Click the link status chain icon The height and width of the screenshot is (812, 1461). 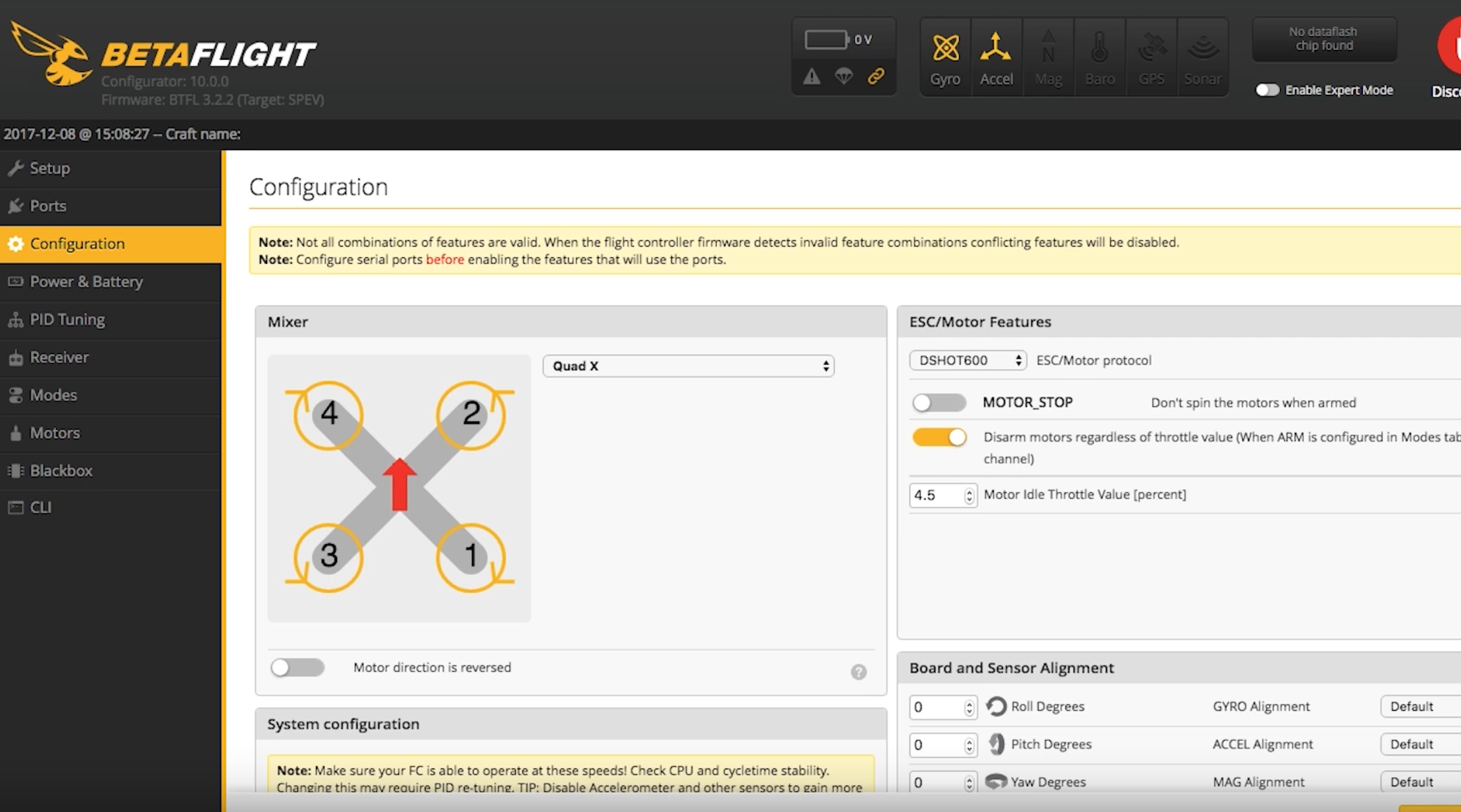pos(876,76)
